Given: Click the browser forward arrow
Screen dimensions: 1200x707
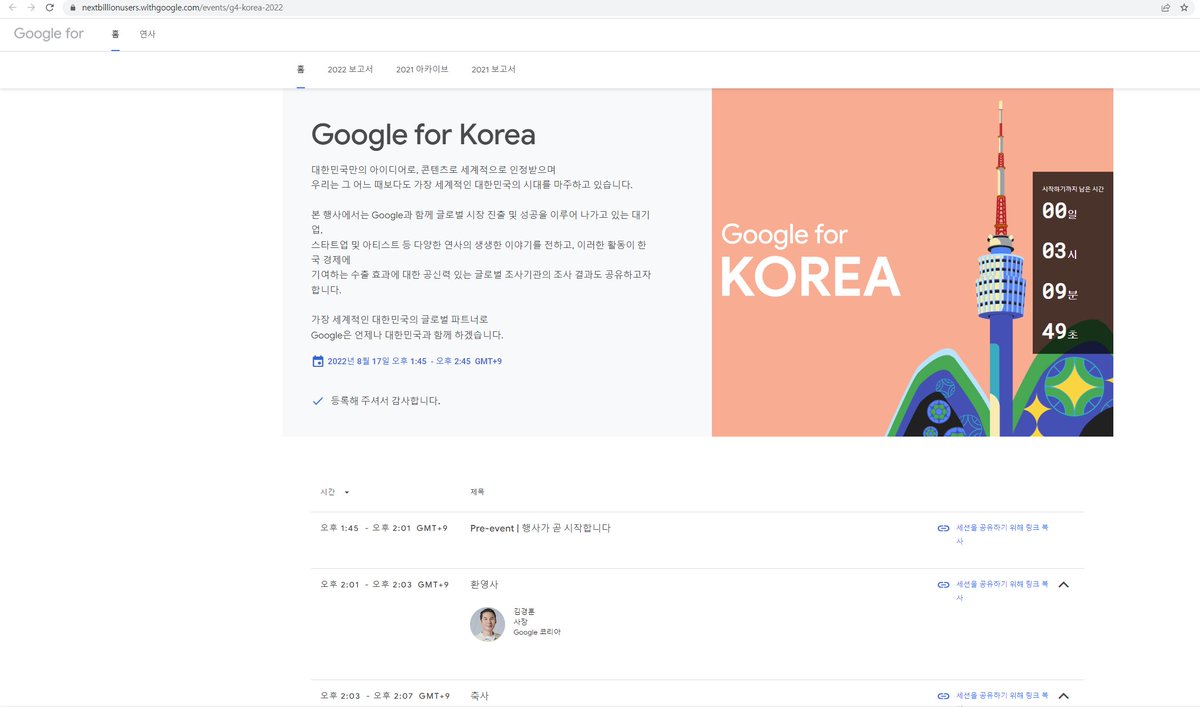Looking at the screenshot, I should (30, 7).
